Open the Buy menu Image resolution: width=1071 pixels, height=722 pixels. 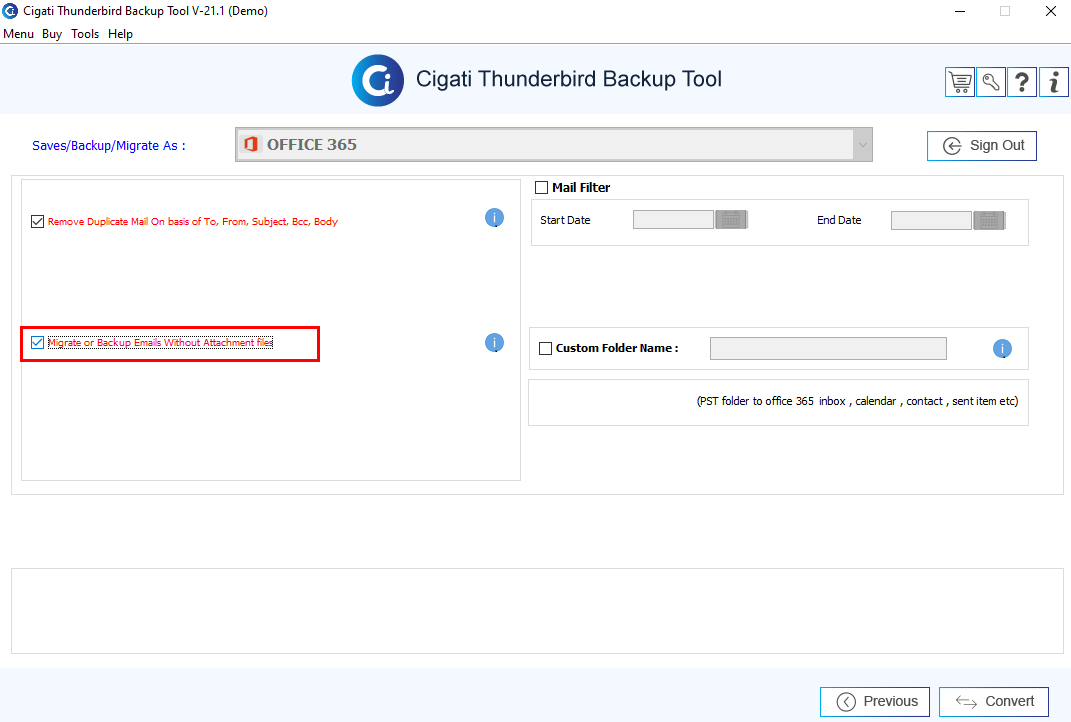52,34
